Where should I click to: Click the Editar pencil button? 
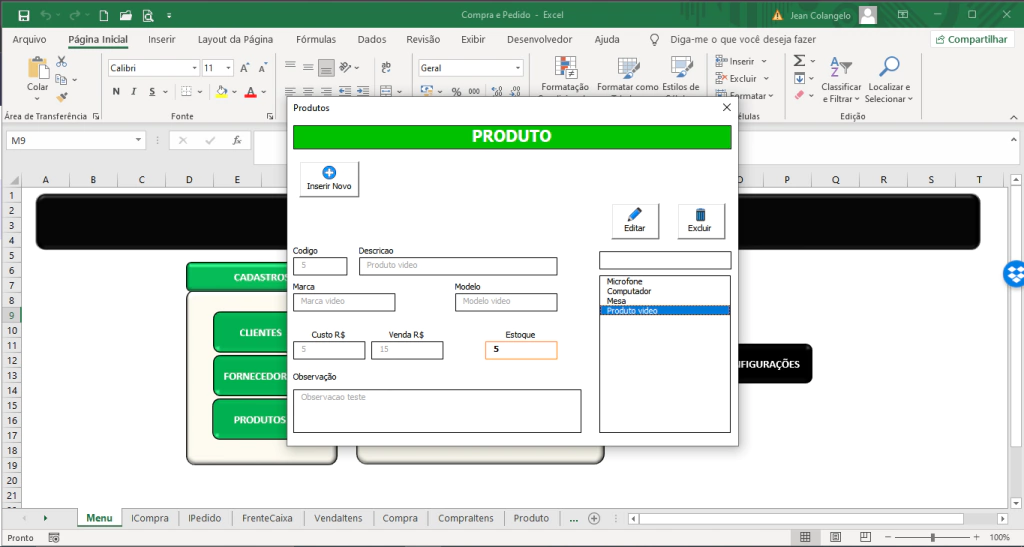635,221
